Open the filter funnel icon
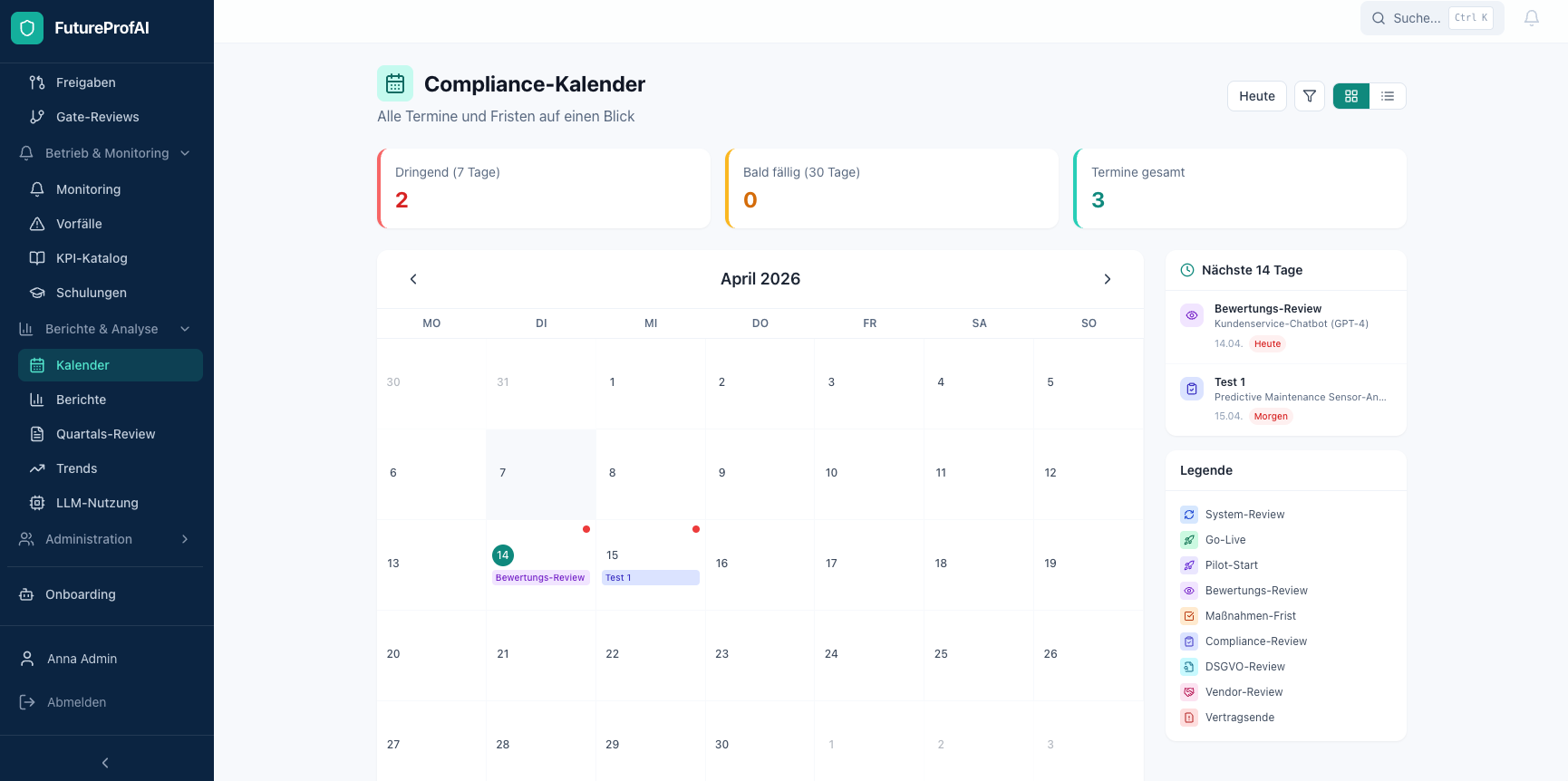The image size is (1568, 781). 1310,96
